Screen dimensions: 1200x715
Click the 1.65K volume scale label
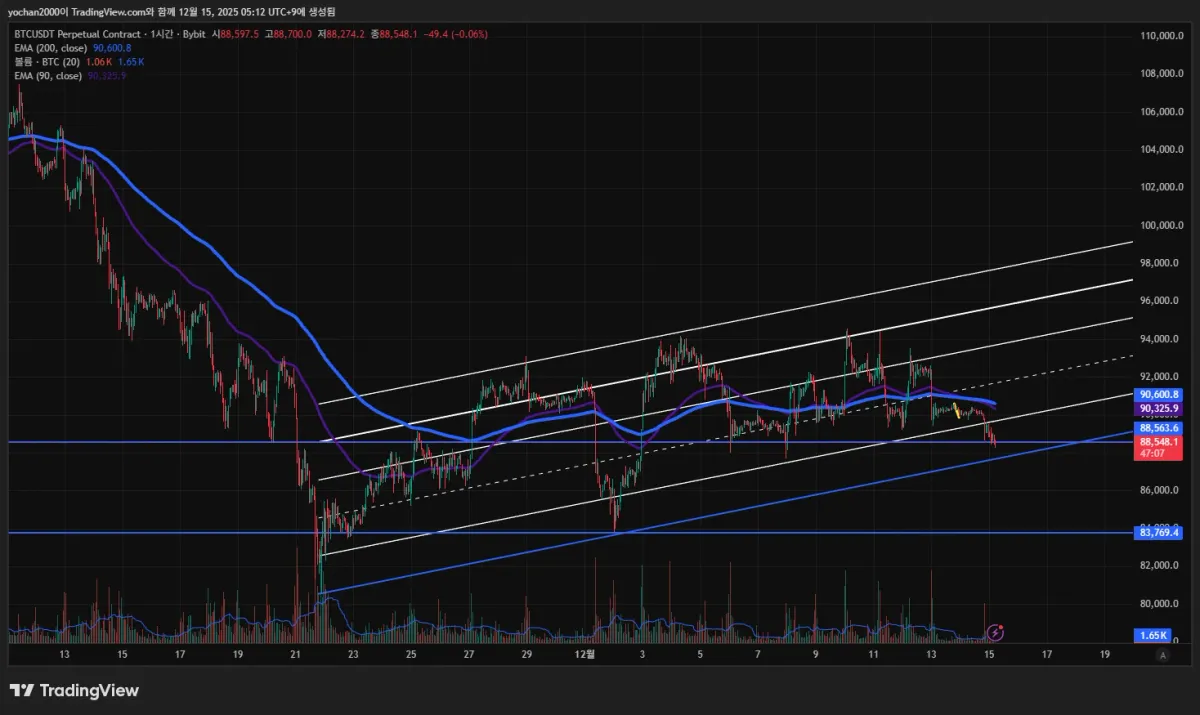[x=1153, y=635]
